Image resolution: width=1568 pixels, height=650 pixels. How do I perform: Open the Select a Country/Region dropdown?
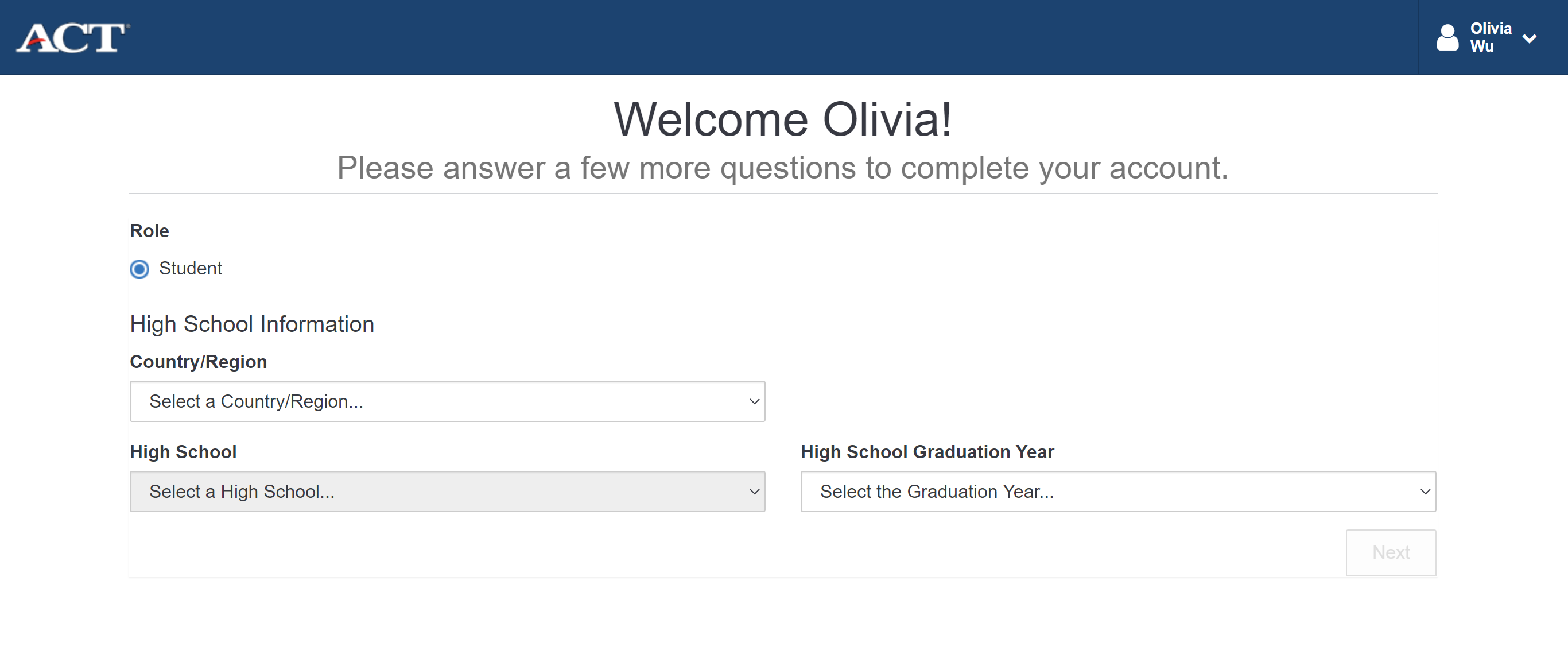click(x=447, y=401)
